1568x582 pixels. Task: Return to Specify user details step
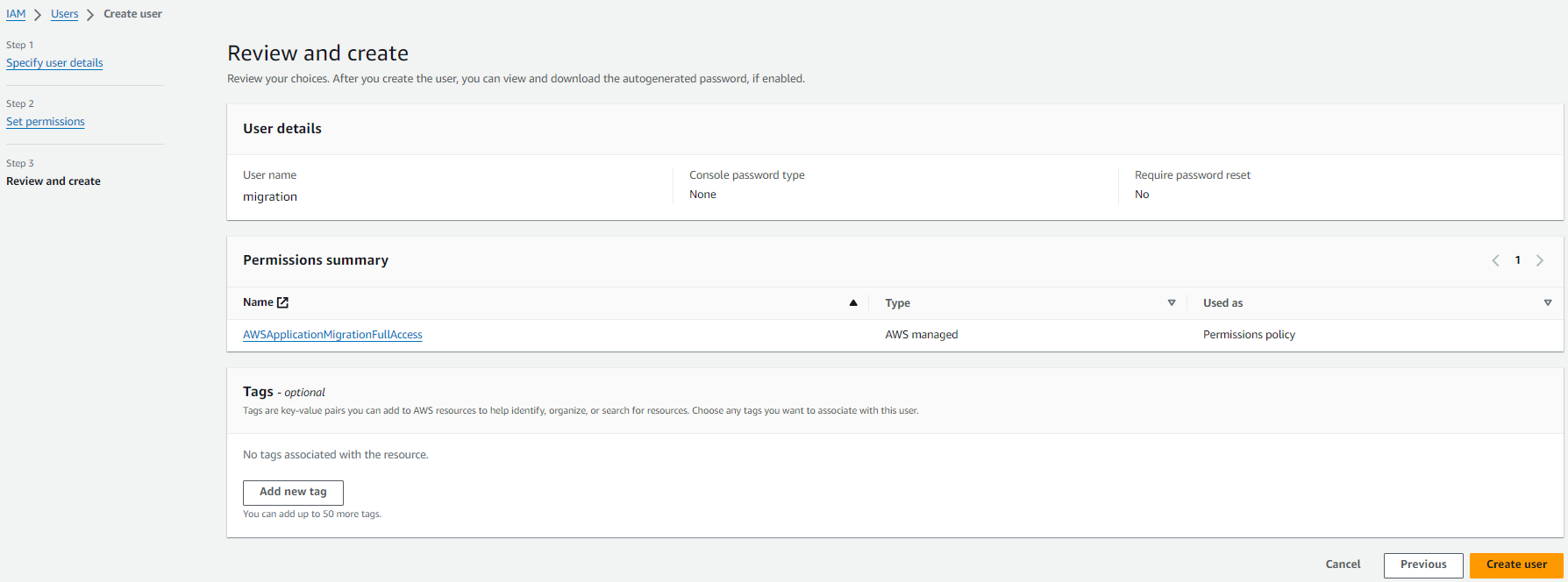pyautogui.click(x=54, y=63)
